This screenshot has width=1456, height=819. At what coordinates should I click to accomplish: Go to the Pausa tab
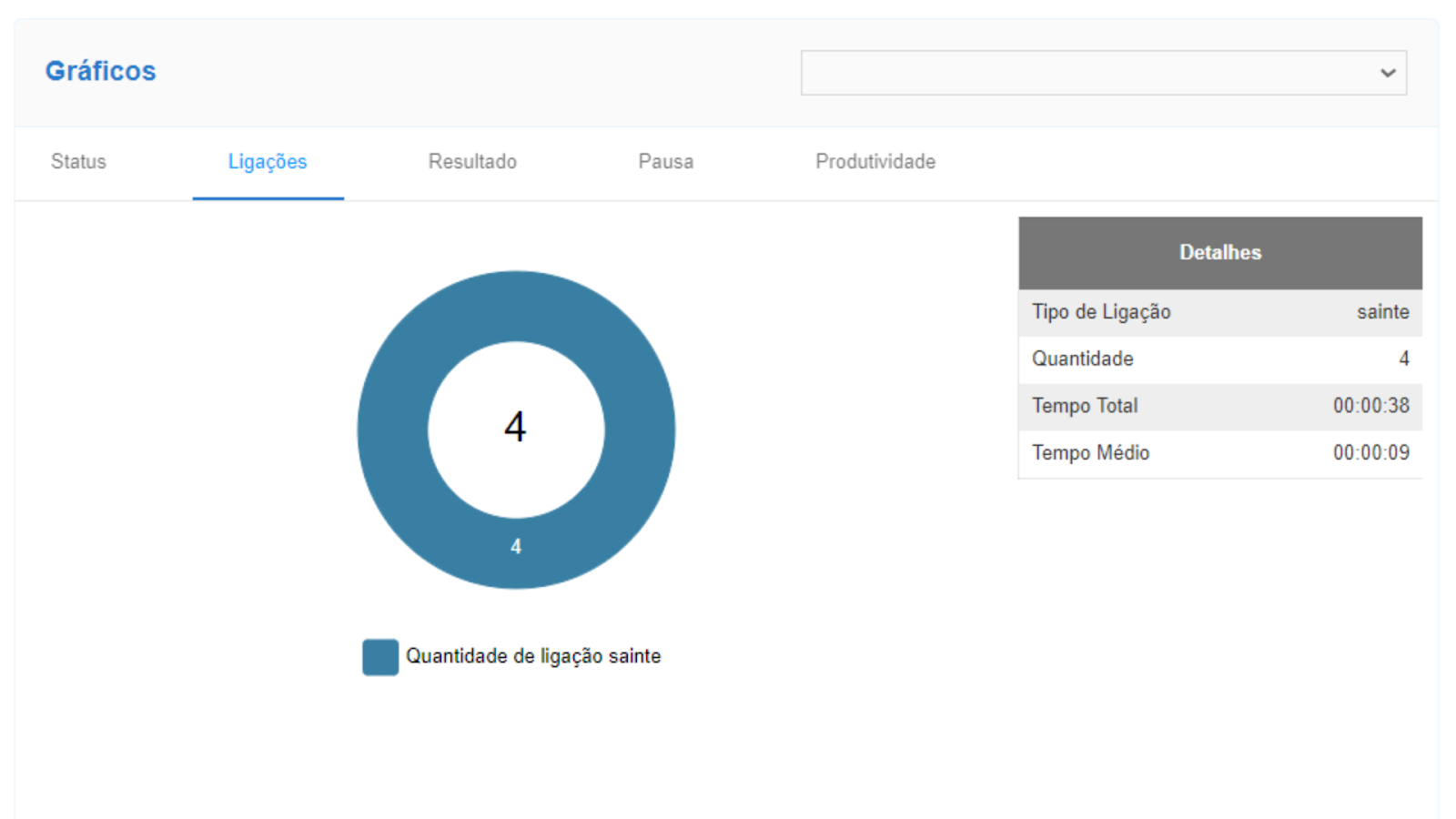[x=665, y=162]
